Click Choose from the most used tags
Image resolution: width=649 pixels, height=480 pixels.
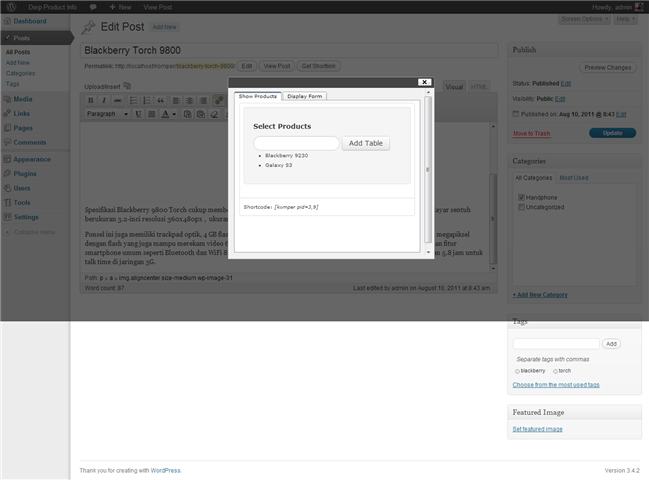click(x=556, y=385)
